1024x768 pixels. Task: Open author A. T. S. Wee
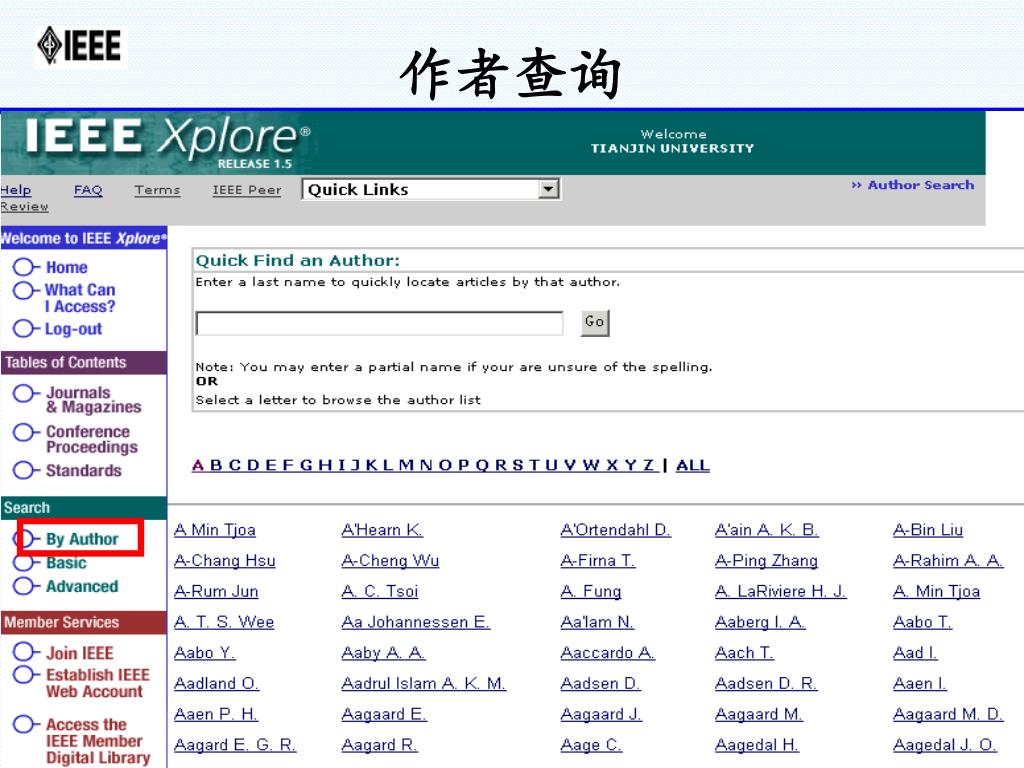224,622
